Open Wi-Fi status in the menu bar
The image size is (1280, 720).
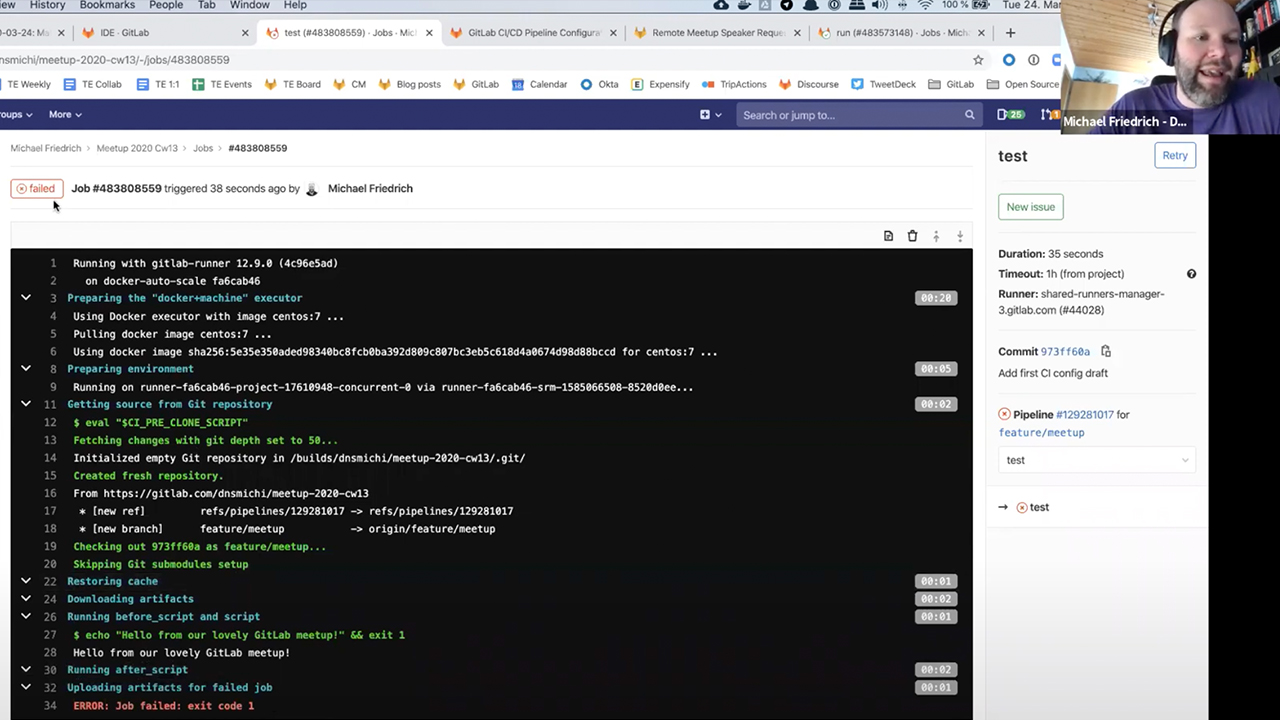coord(925,5)
